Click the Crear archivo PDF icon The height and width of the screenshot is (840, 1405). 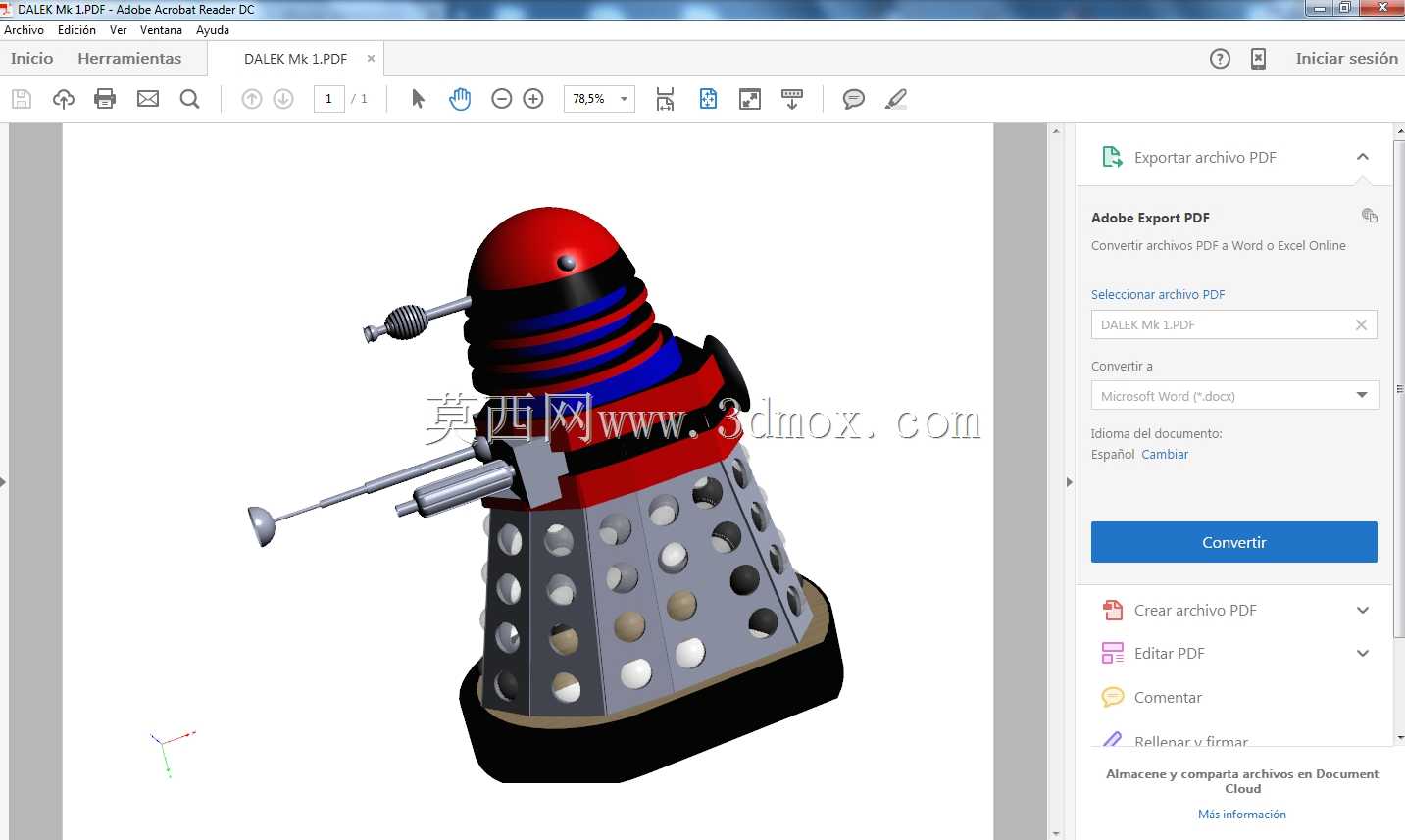click(1113, 610)
